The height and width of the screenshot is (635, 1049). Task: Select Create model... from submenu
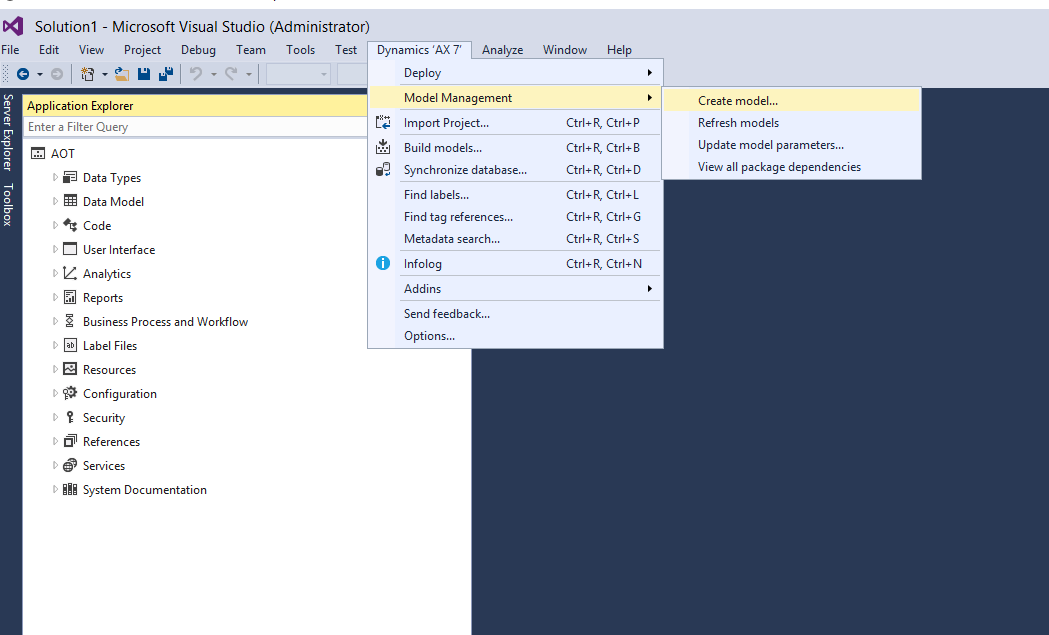coord(738,101)
